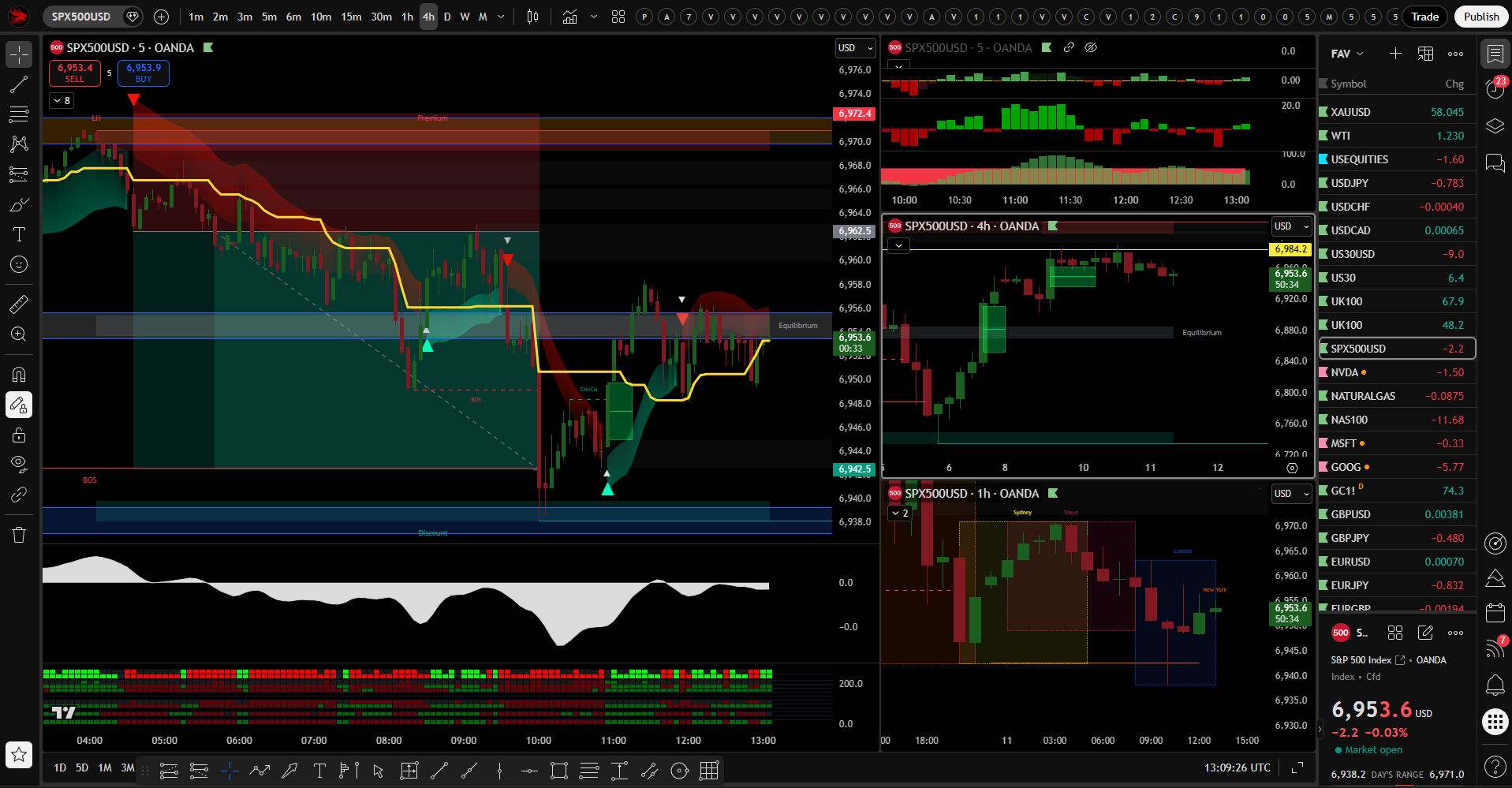The width and height of the screenshot is (1512, 788).
Task: Select the Text annotation tool
Action: [x=19, y=234]
